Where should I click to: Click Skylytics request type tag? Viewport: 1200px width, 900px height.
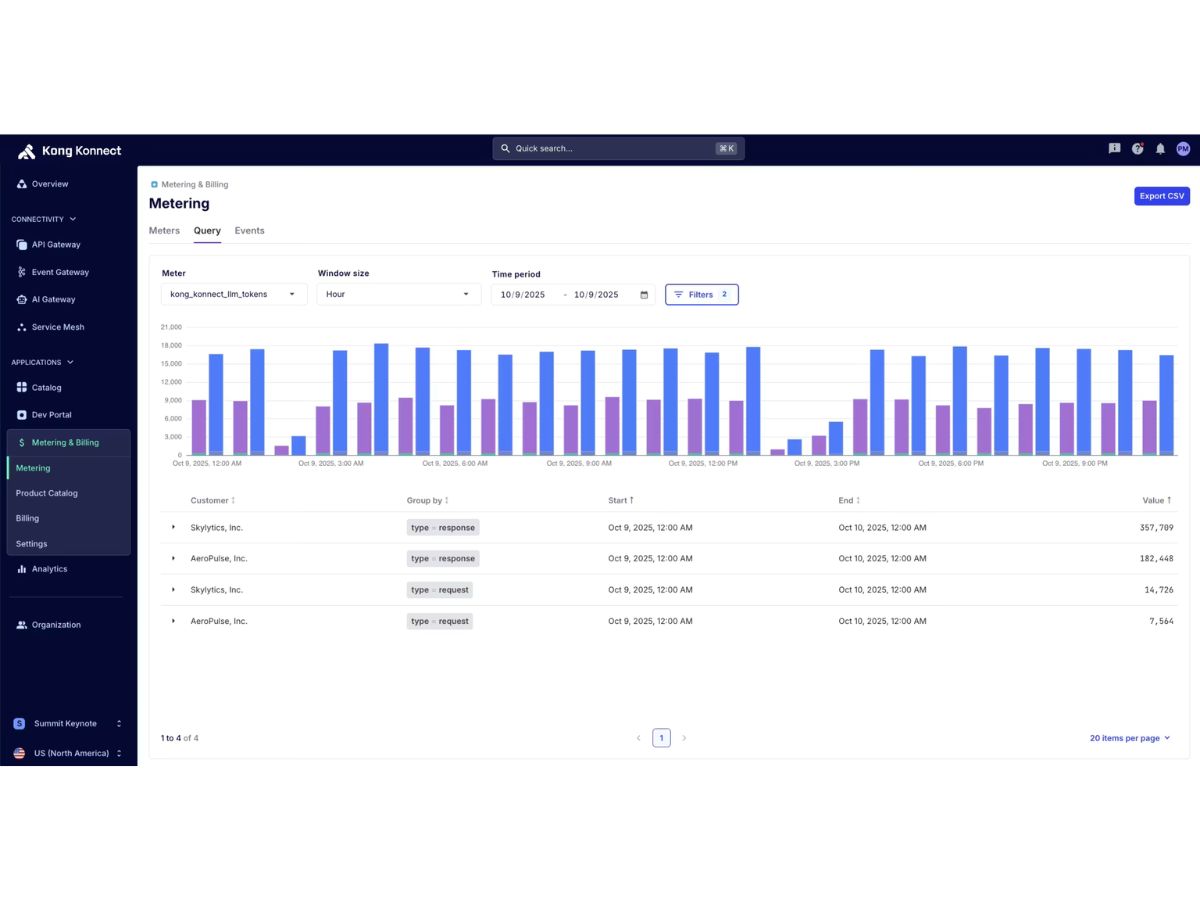coord(440,590)
